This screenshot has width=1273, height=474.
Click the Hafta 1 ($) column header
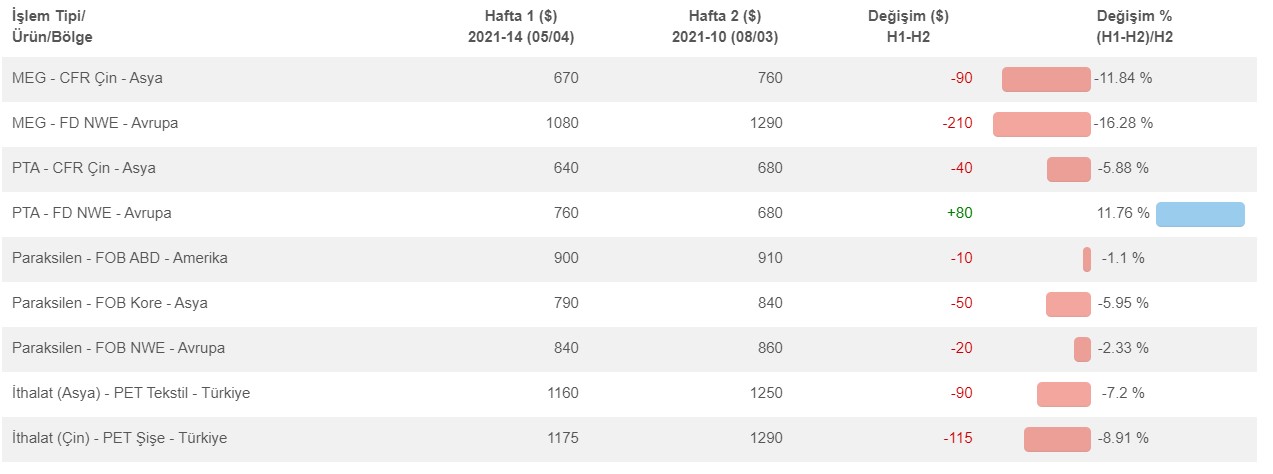(x=521, y=27)
